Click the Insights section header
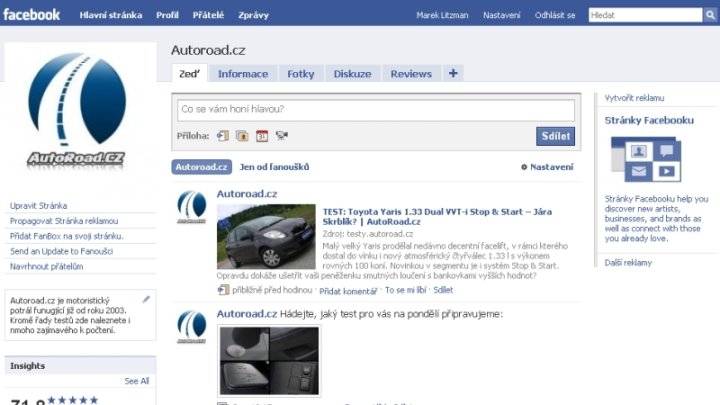The height and width of the screenshot is (405, 720). pos(80,366)
